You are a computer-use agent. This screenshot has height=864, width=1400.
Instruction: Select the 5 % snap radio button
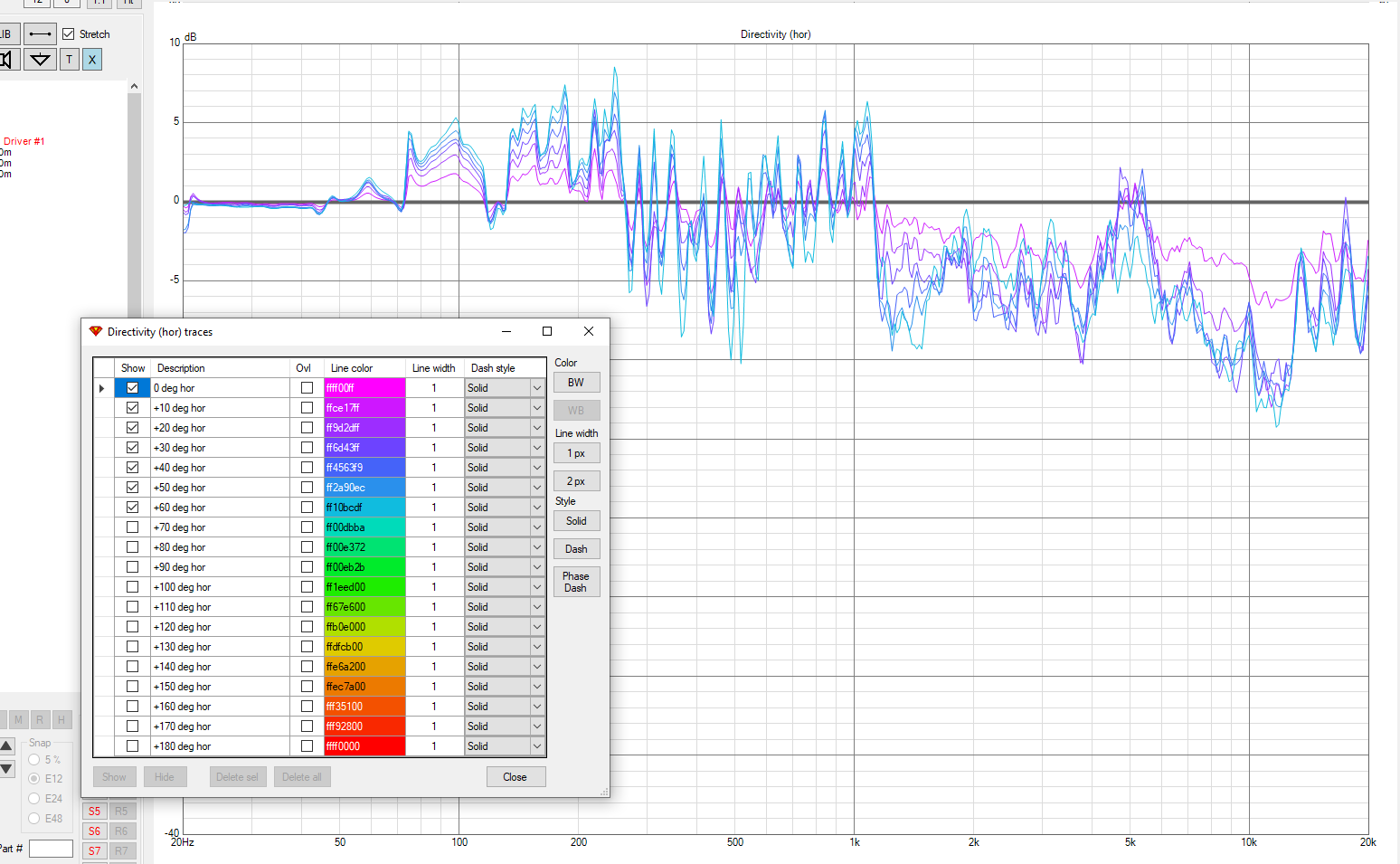point(34,760)
